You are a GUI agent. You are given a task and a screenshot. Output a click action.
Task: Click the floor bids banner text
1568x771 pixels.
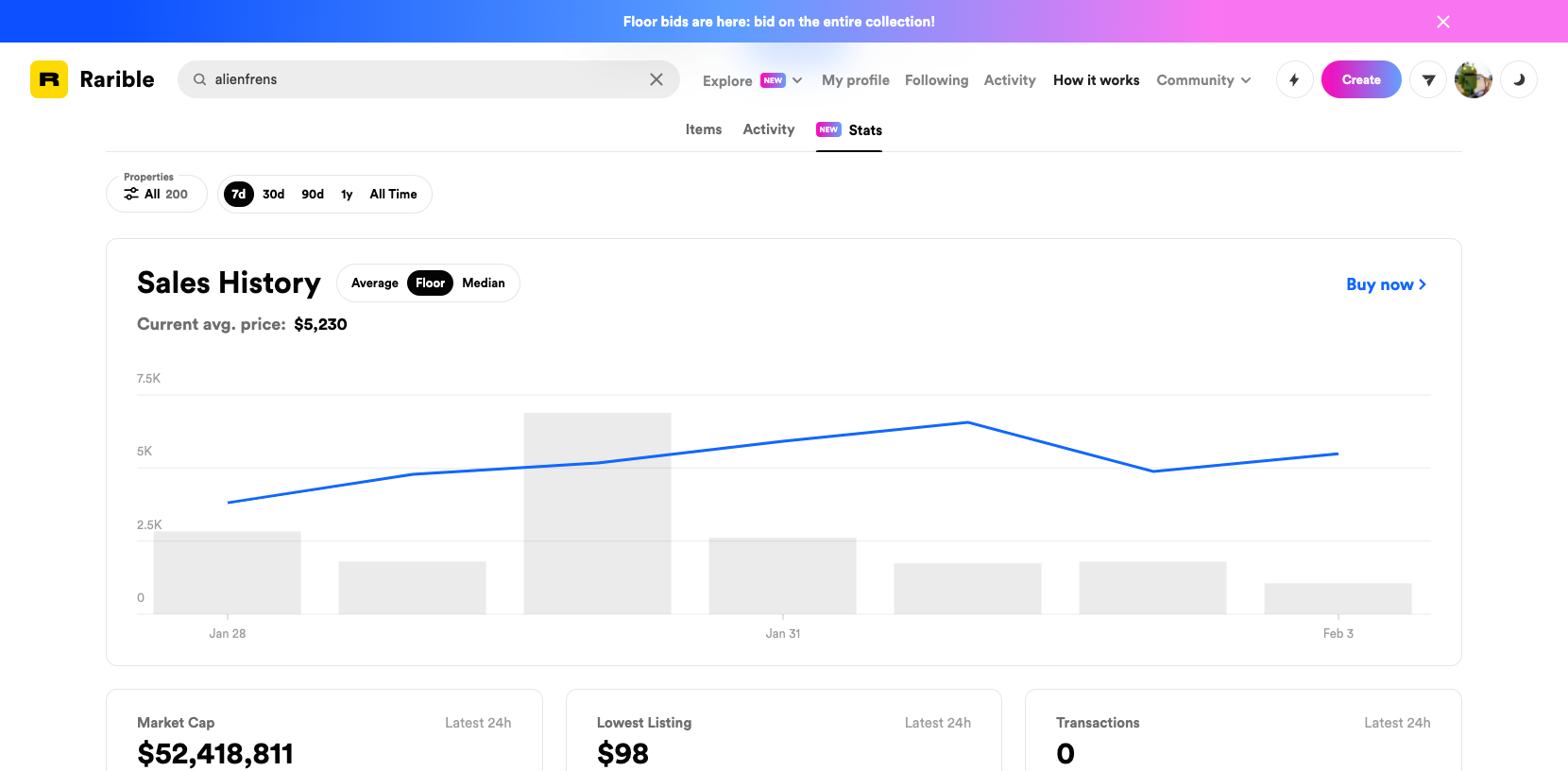click(779, 22)
